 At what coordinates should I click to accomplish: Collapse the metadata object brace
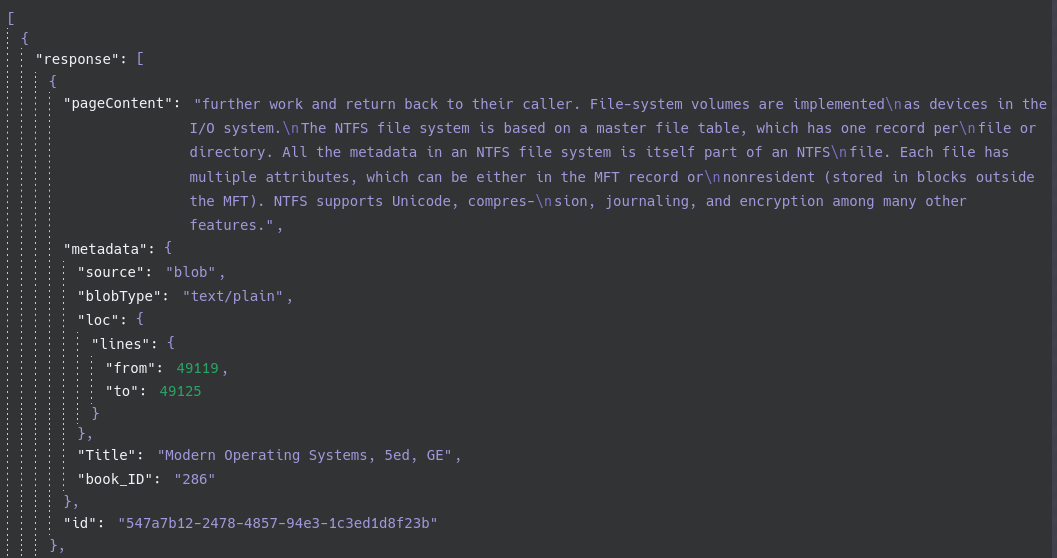pos(169,247)
